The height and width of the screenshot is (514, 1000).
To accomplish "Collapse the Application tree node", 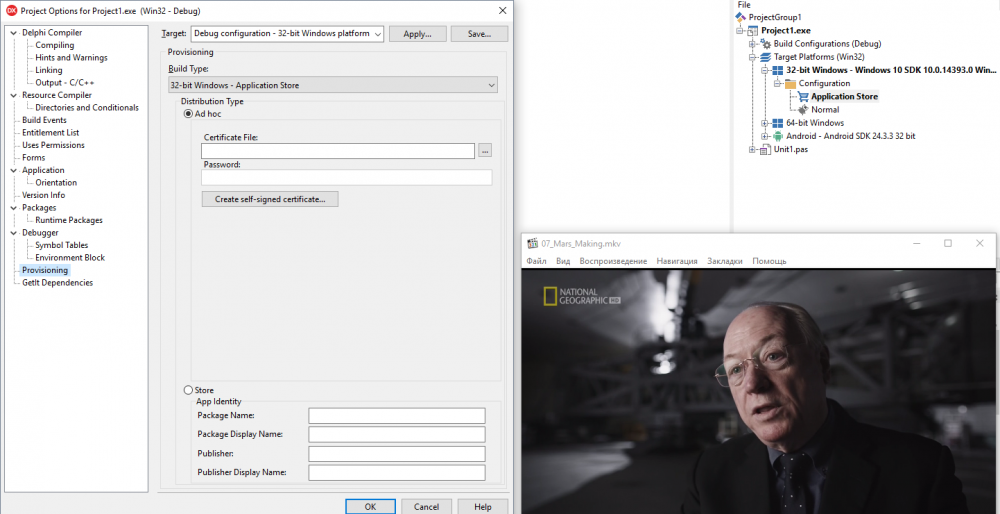I will pyautogui.click(x=15, y=170).
